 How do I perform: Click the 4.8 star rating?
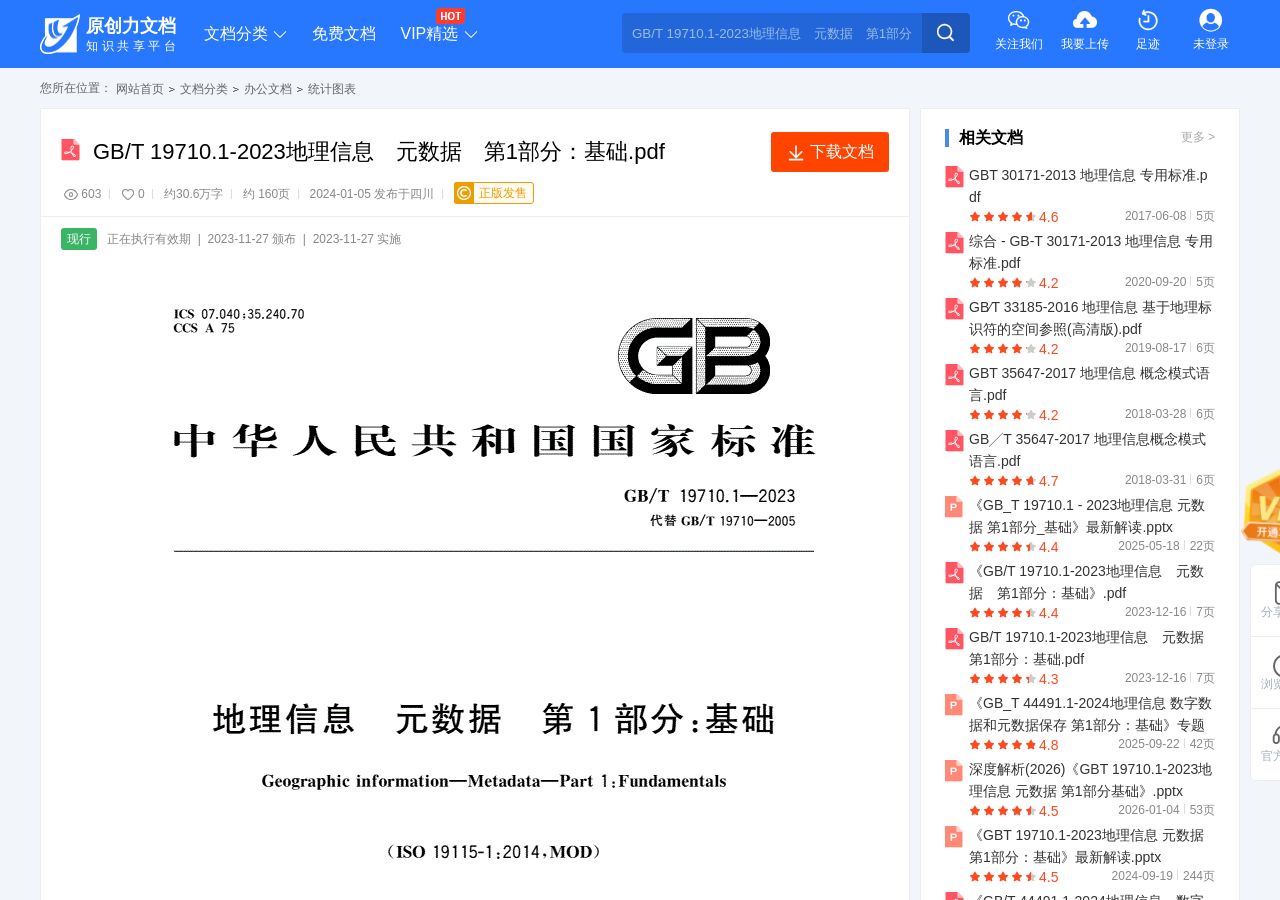point(1014,745)
